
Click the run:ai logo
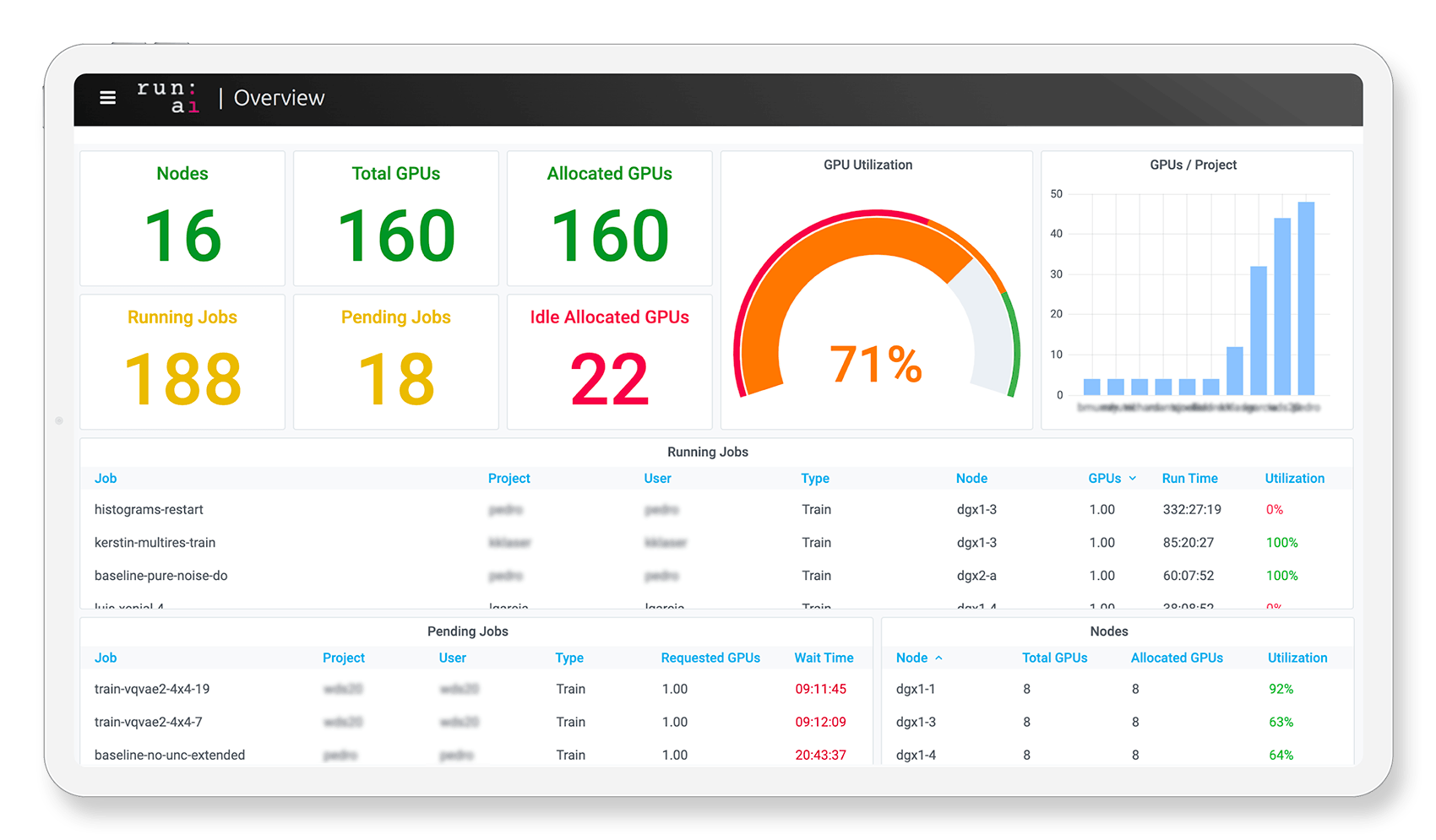168,97
